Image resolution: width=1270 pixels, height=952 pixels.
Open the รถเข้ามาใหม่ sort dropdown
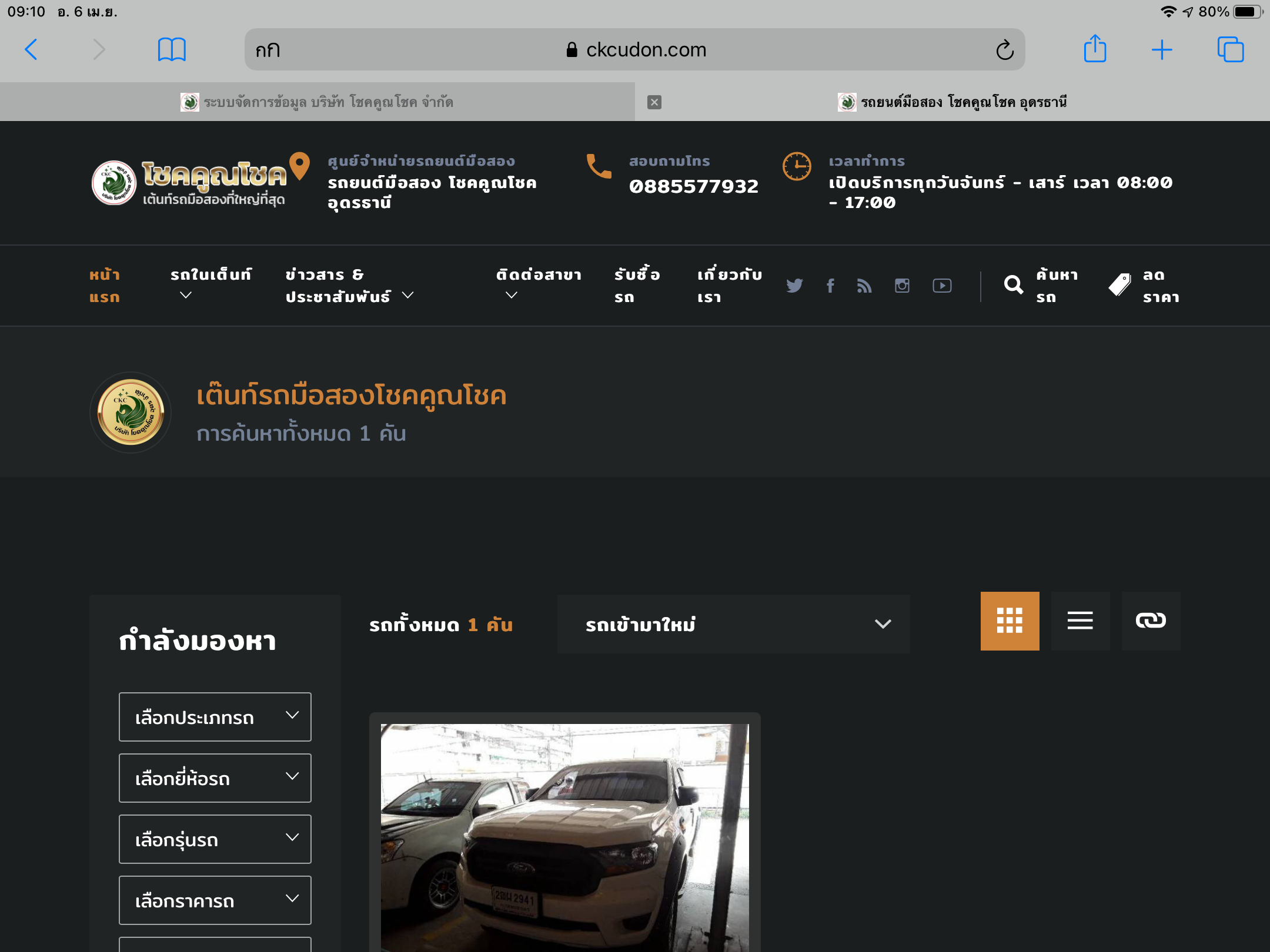click(733, 624)
